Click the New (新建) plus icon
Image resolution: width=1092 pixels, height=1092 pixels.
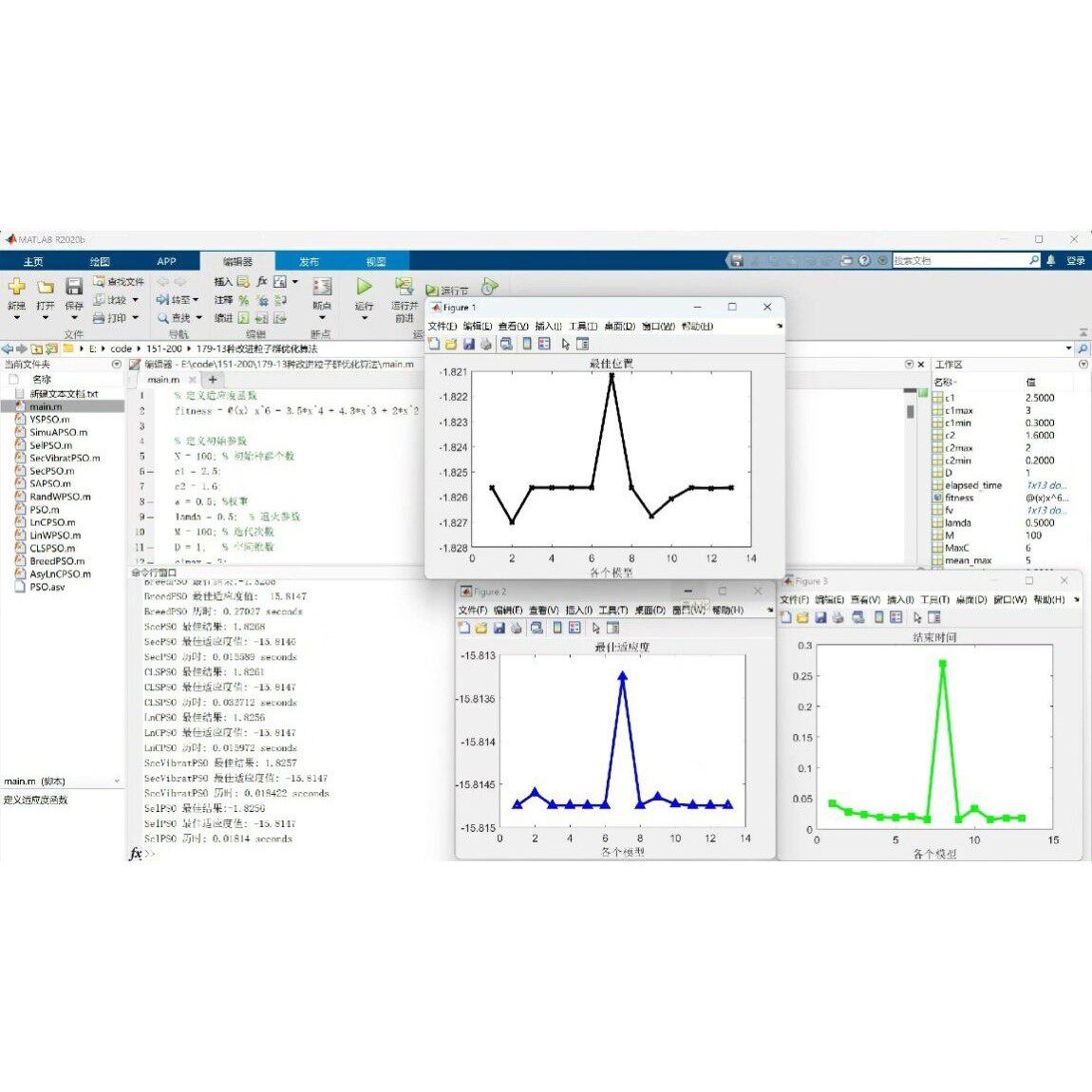click(x=17, y=286)
